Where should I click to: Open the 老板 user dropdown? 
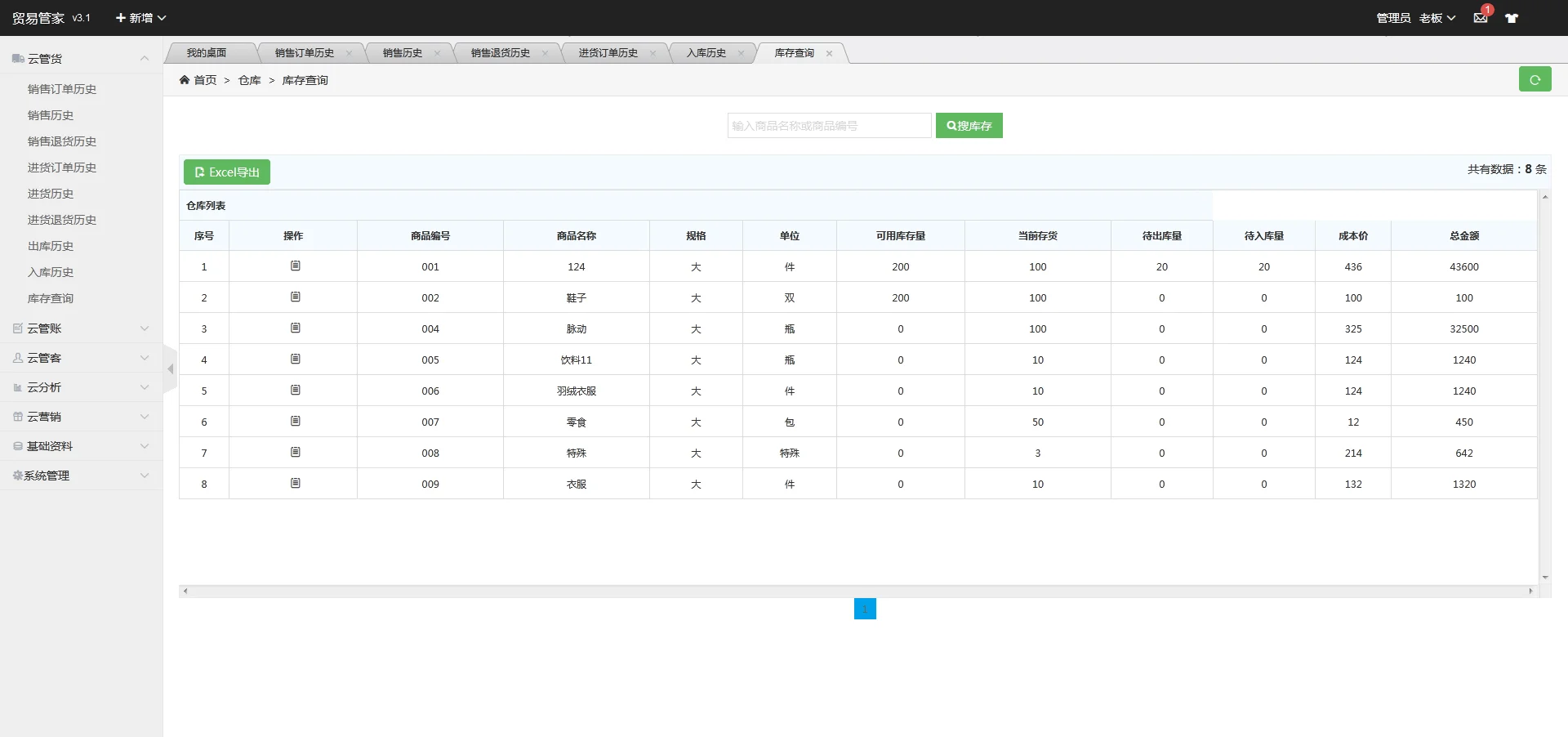[x=1437, y=18]
